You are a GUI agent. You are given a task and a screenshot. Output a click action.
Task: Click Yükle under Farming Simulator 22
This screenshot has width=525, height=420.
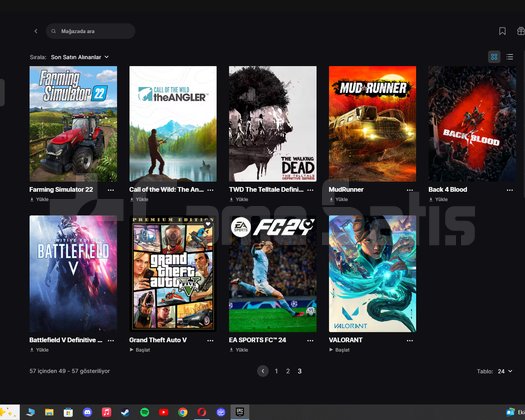39,199
